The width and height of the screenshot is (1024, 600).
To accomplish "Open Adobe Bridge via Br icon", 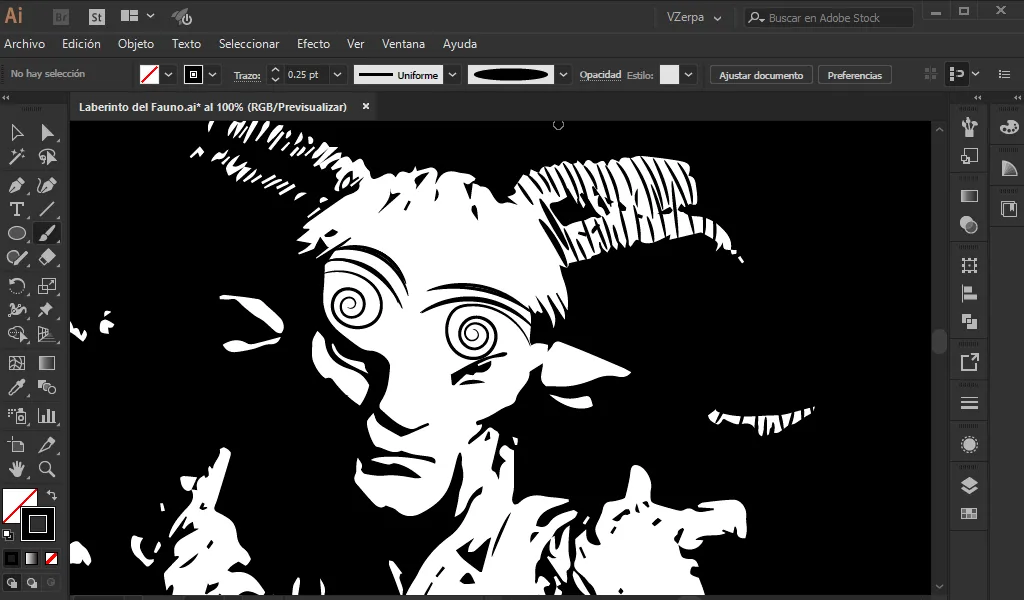I will [x=61, y=18].
